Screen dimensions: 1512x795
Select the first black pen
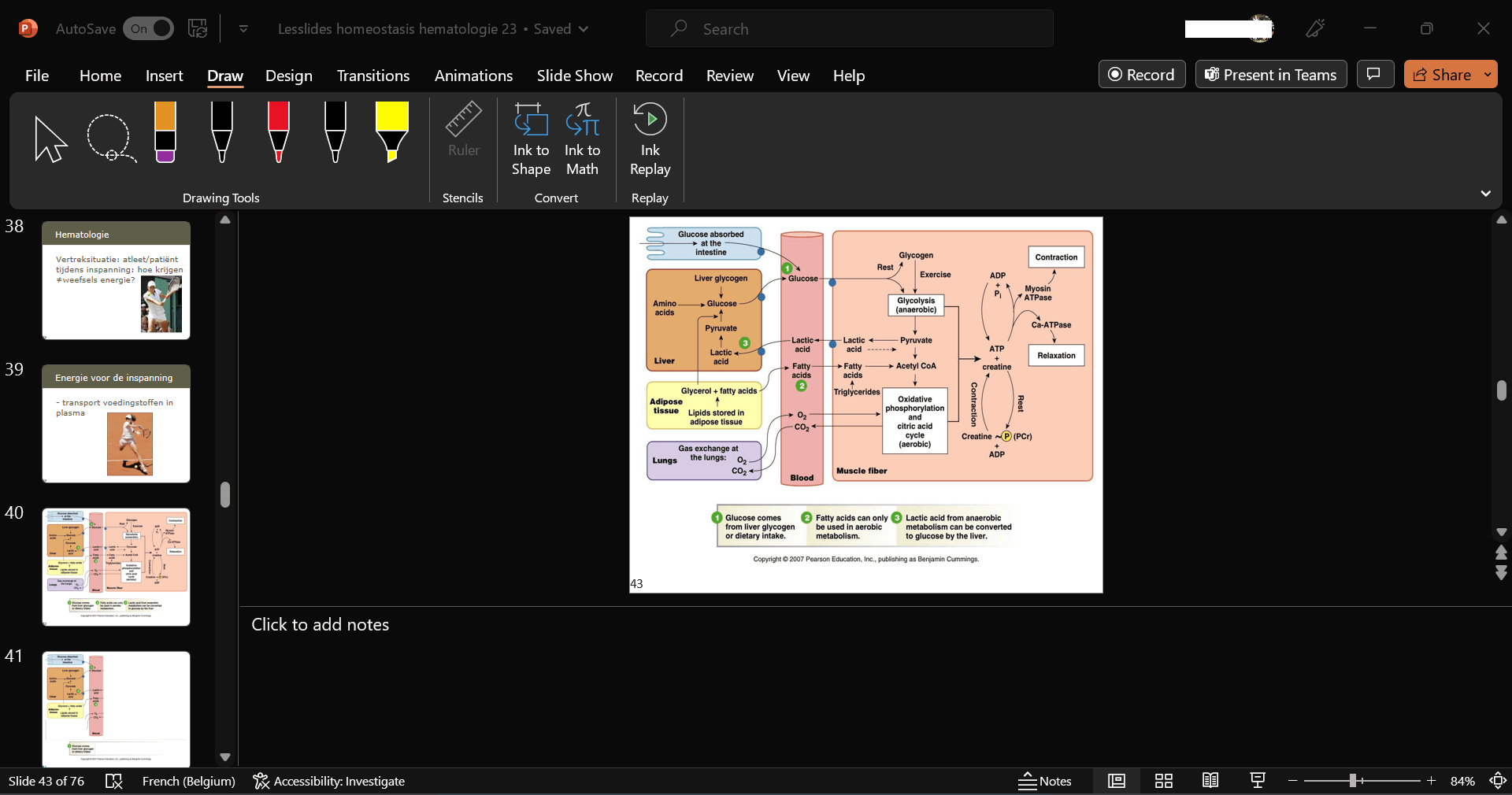pyautogui.click(x=222, y=132)
